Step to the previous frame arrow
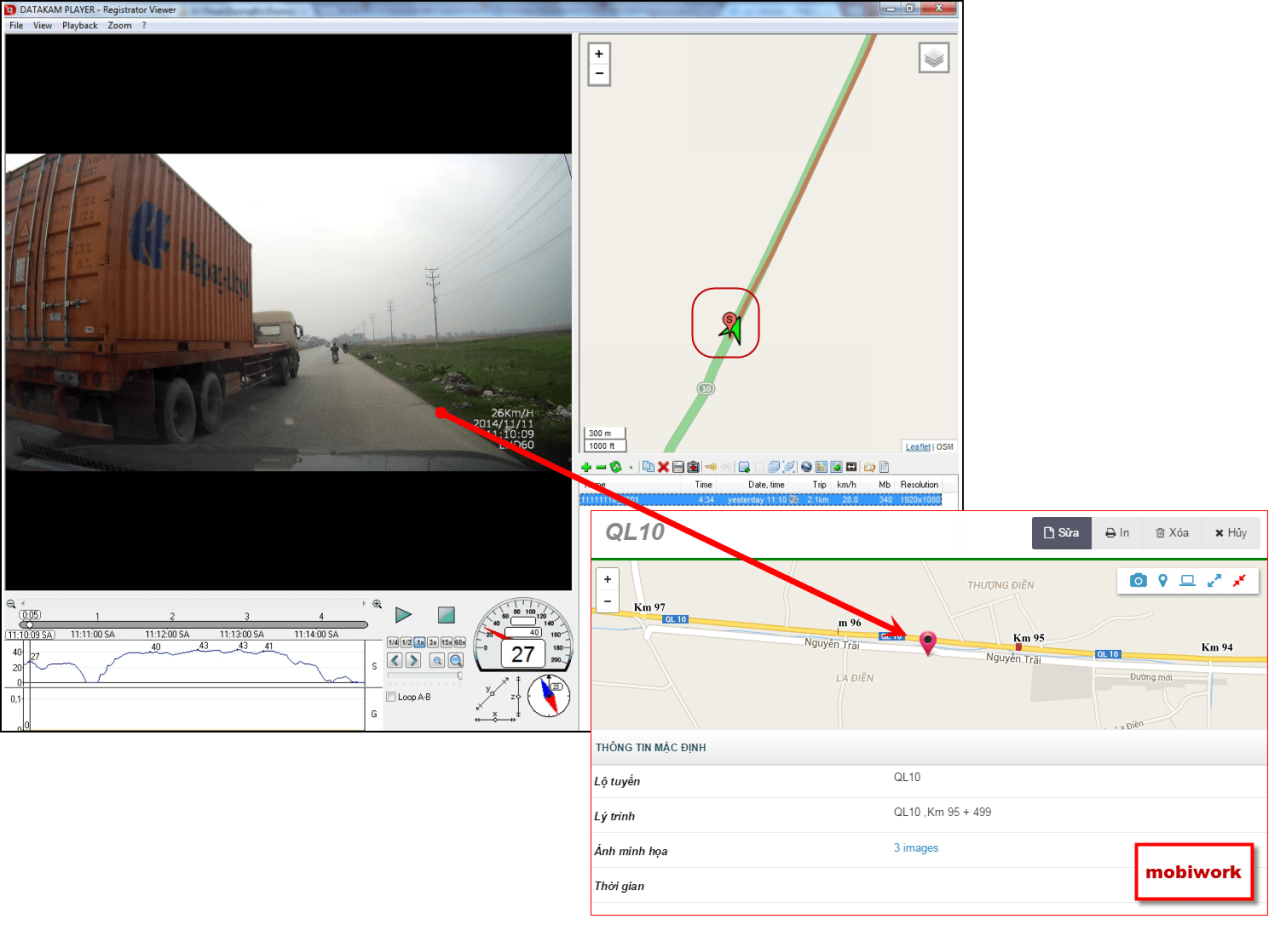Screen dimensions: 1280x925 [395, 660]
